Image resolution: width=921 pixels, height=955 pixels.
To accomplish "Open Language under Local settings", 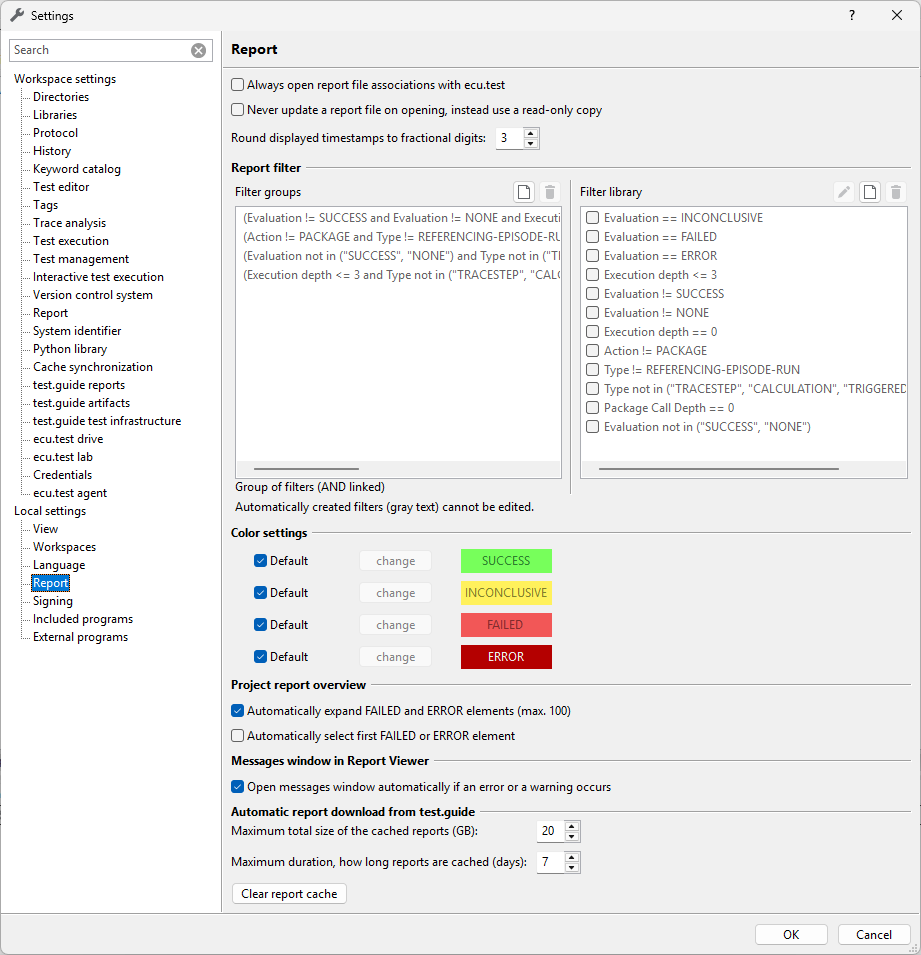I will [x=59, y=565].
